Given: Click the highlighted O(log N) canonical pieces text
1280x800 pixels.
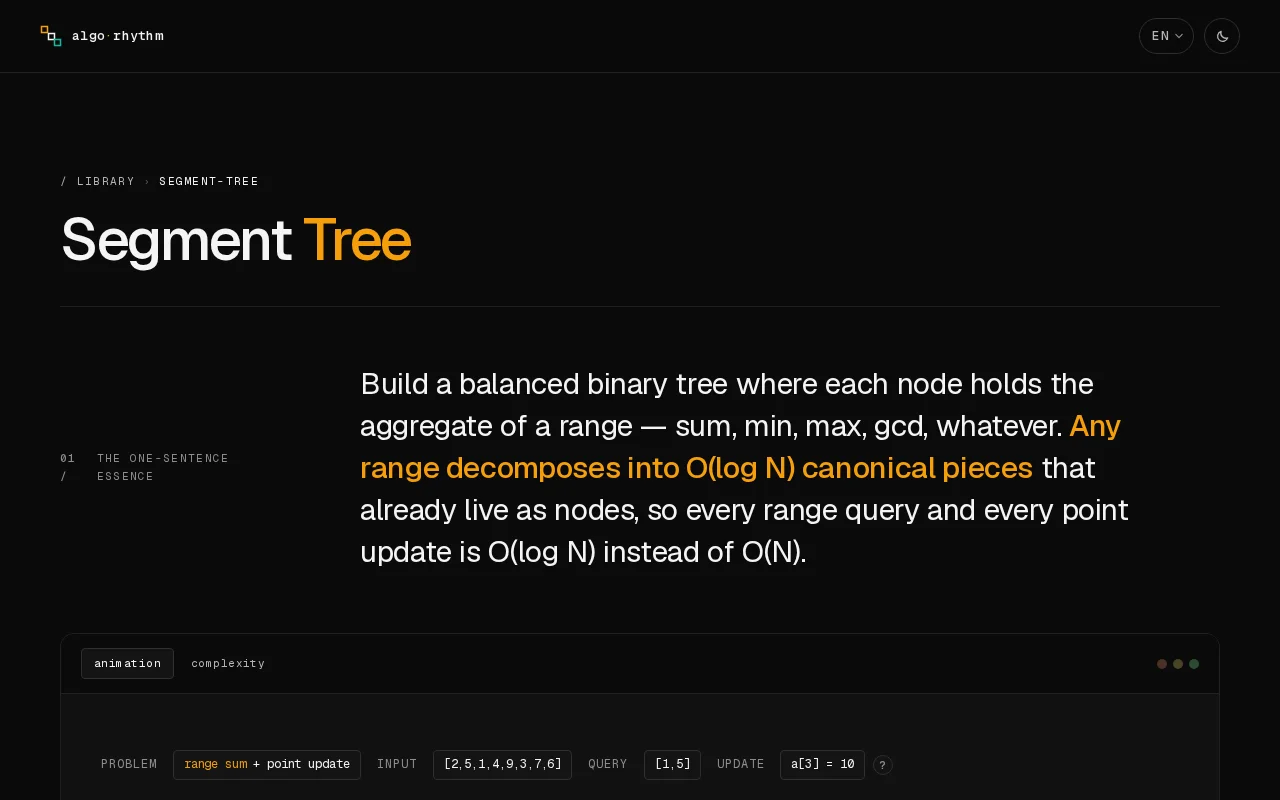Looking at the screenshot, I should [859, 468].
